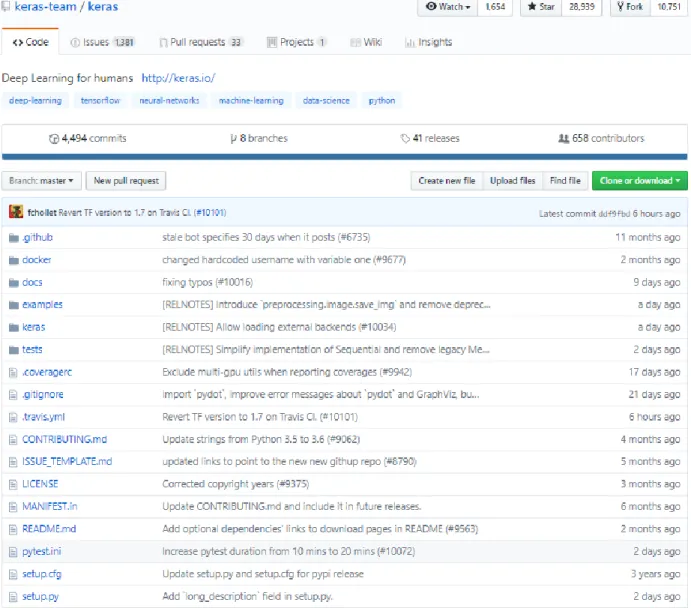The image size is (691, 608).
Task: Click the commits clock icon
Action: [54, 139]
